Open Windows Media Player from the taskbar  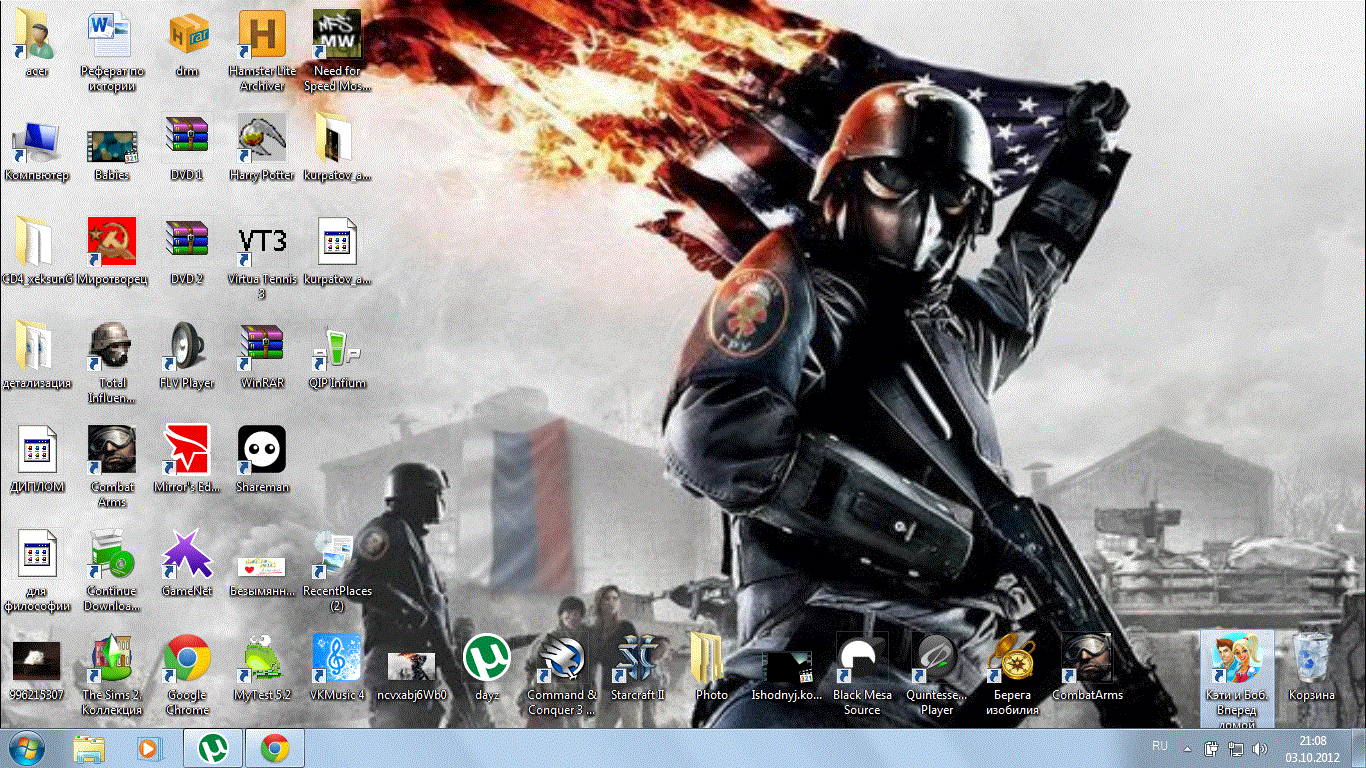[150, 748]
